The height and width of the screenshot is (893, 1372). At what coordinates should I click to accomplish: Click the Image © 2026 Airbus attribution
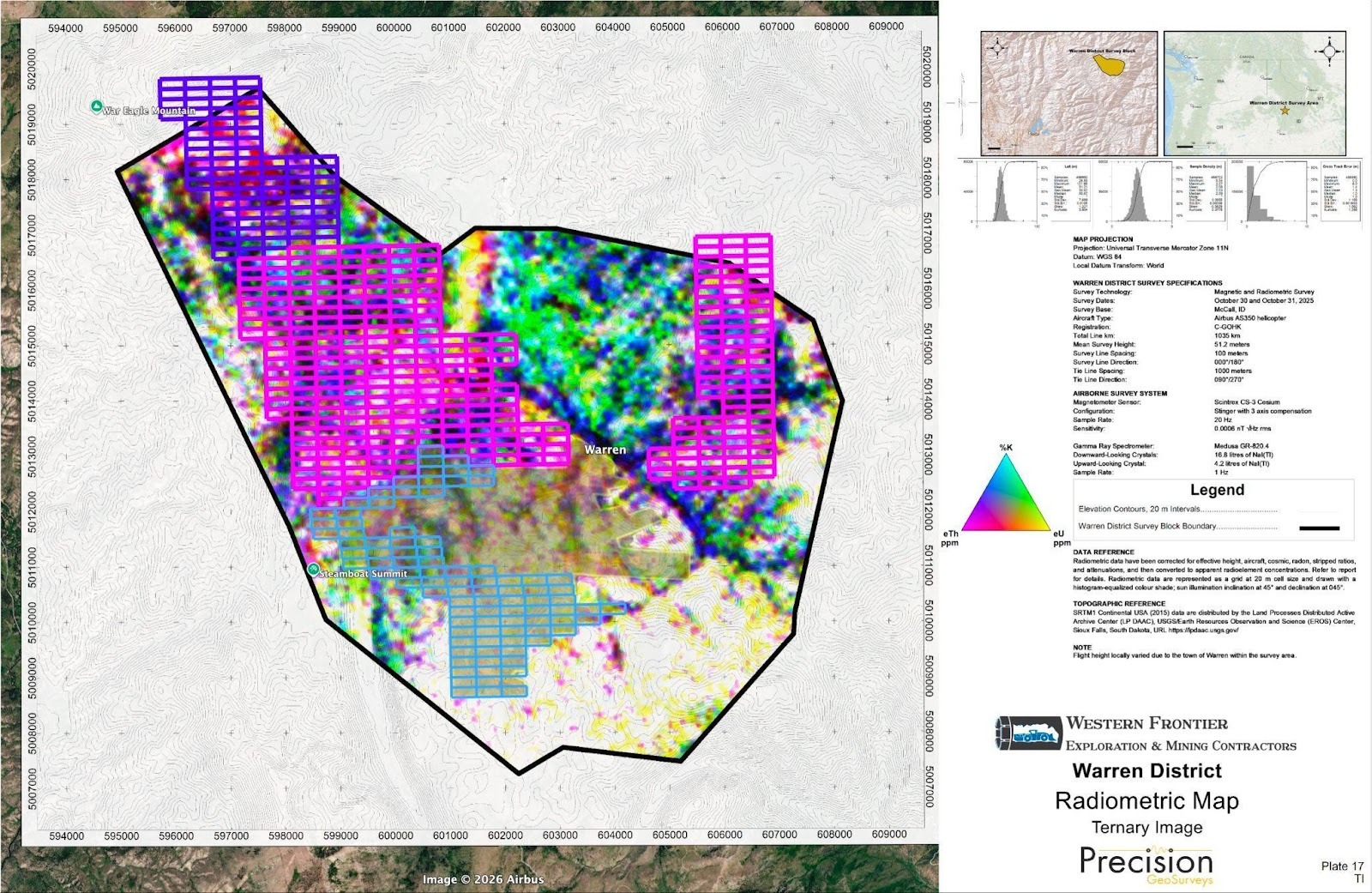[x=483, y=879]
